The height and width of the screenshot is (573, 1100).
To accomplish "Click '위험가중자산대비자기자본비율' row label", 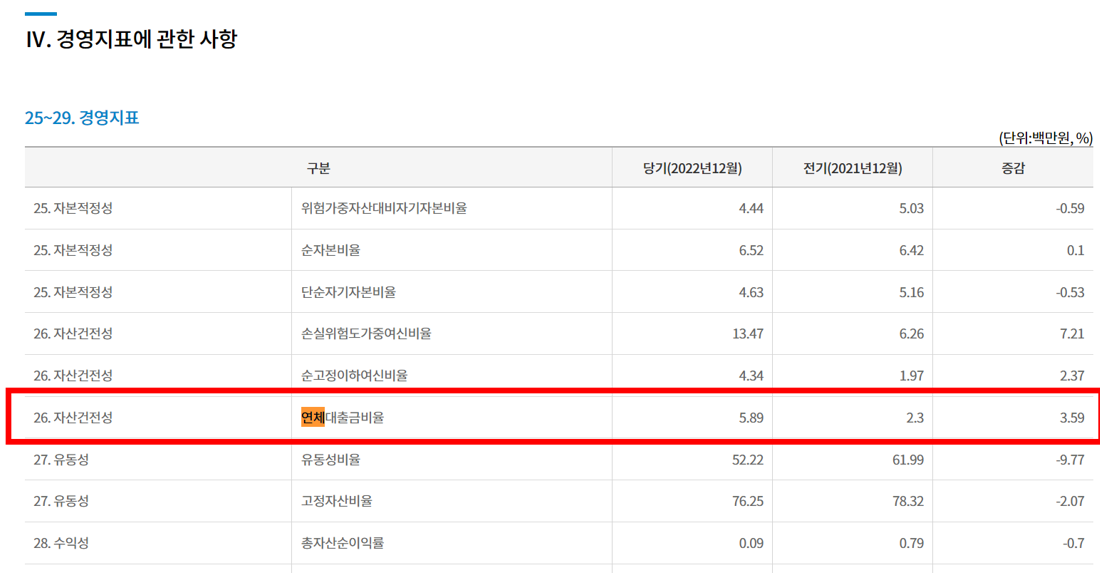I will click(x=384, y=208).
